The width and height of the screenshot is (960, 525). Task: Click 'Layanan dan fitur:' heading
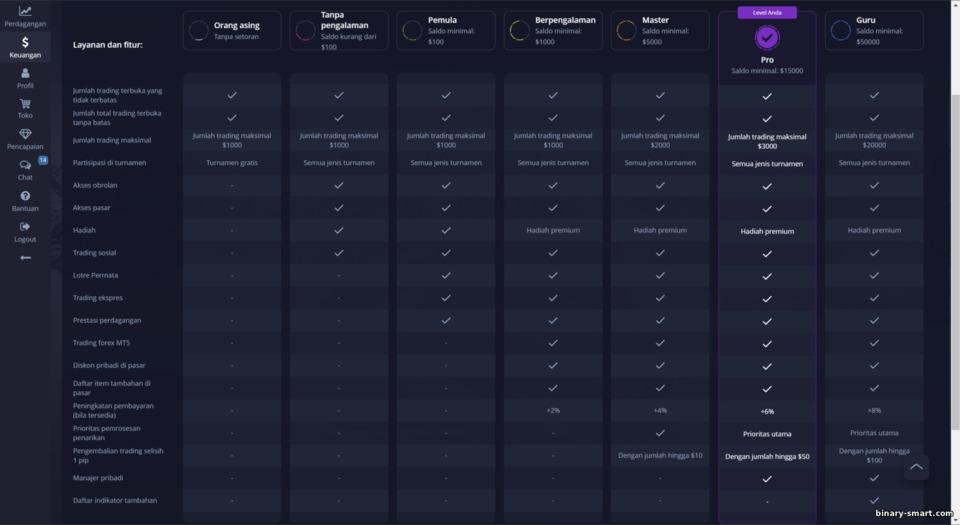[x=108, y=45]
